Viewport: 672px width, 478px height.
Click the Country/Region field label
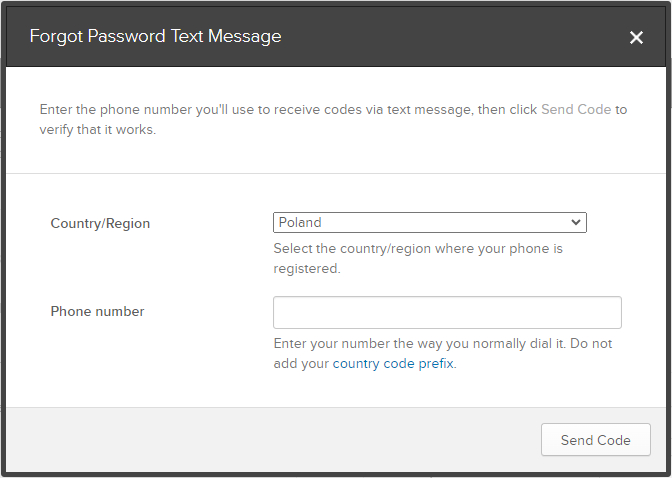(100, 223)
